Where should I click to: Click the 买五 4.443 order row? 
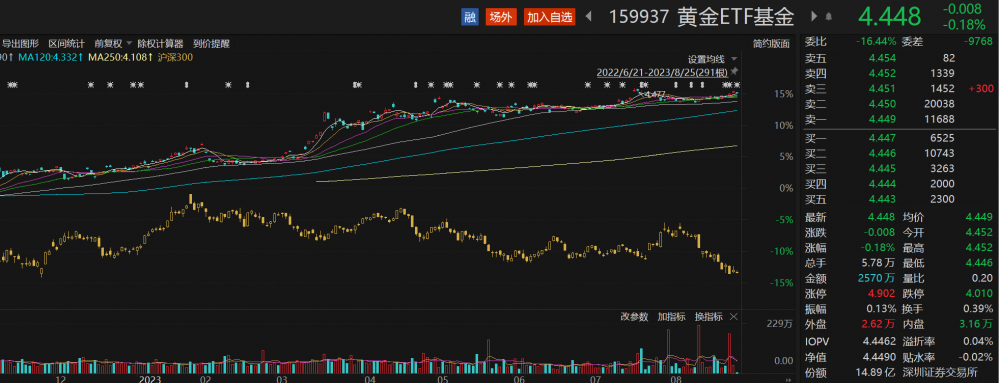898,199
